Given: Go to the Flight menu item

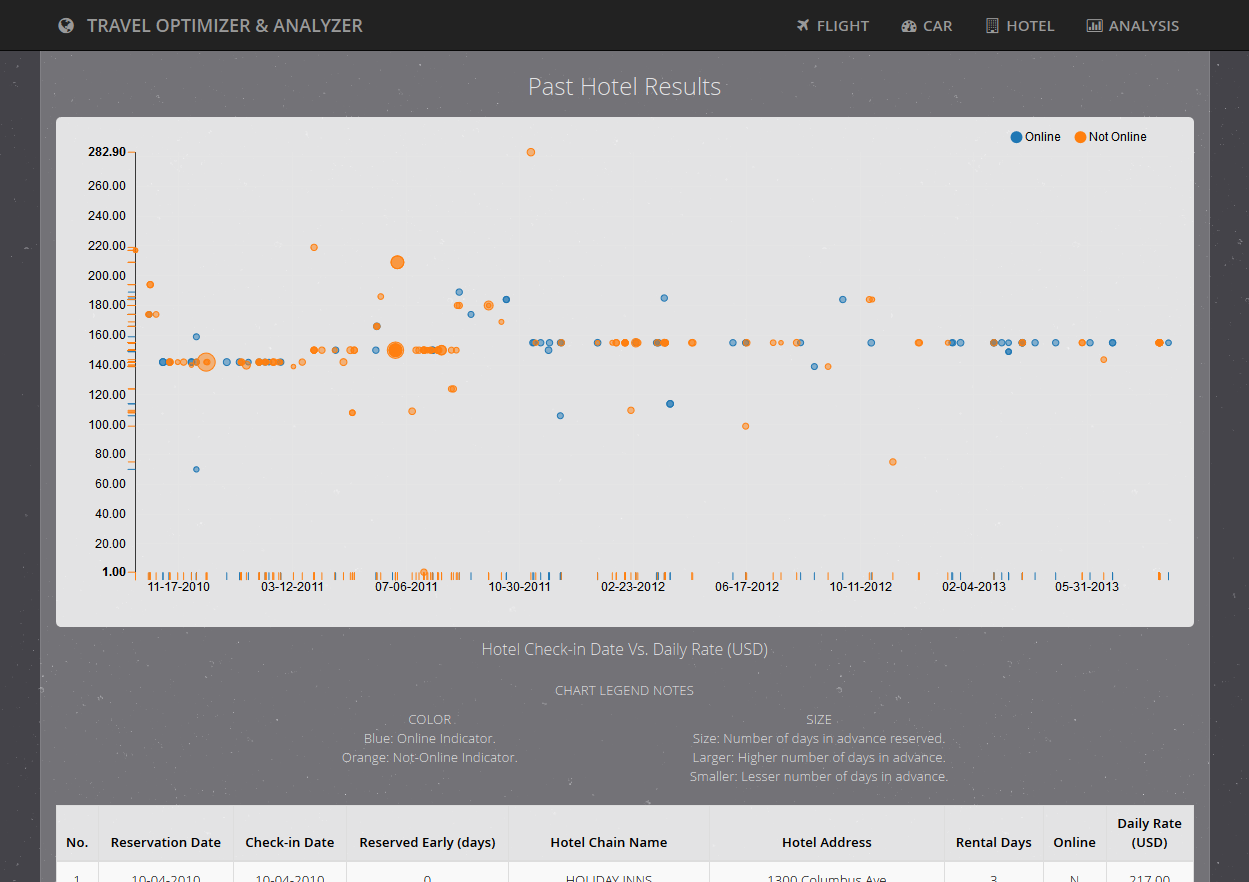Looking at the screenshot, I should (x=833, y=26).
